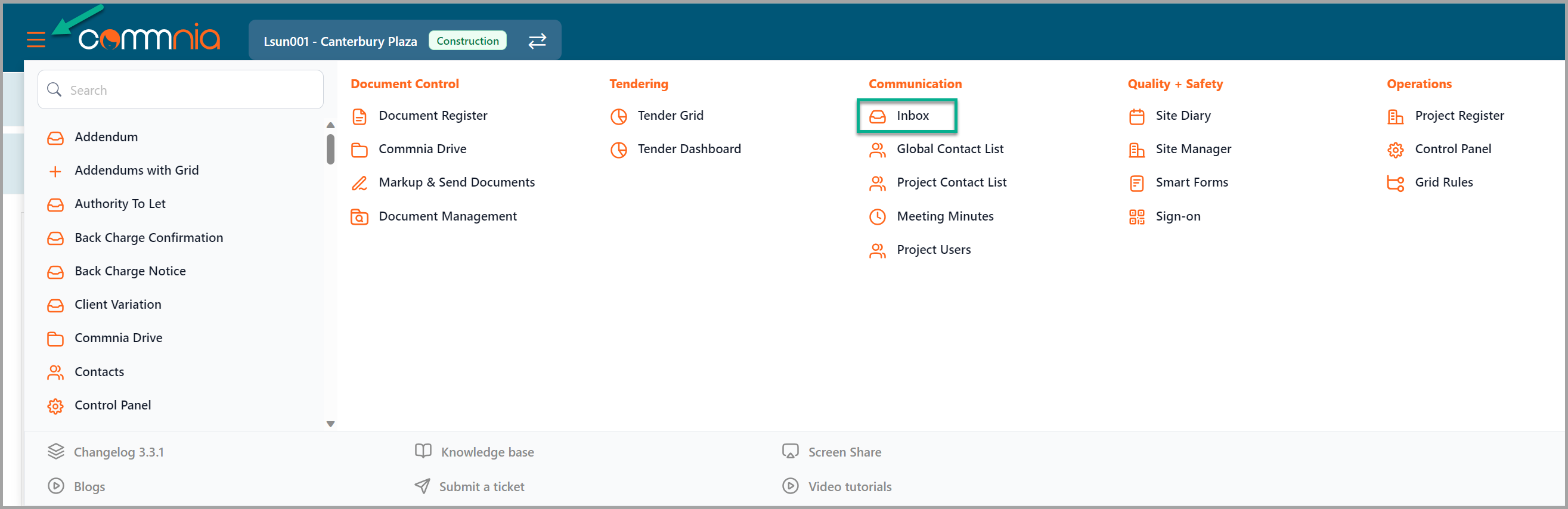Viewport: 1568px width, 509px height.
Task: Select Back Charge Confirmation in sidebar
Action: click(x=148, y=238)
